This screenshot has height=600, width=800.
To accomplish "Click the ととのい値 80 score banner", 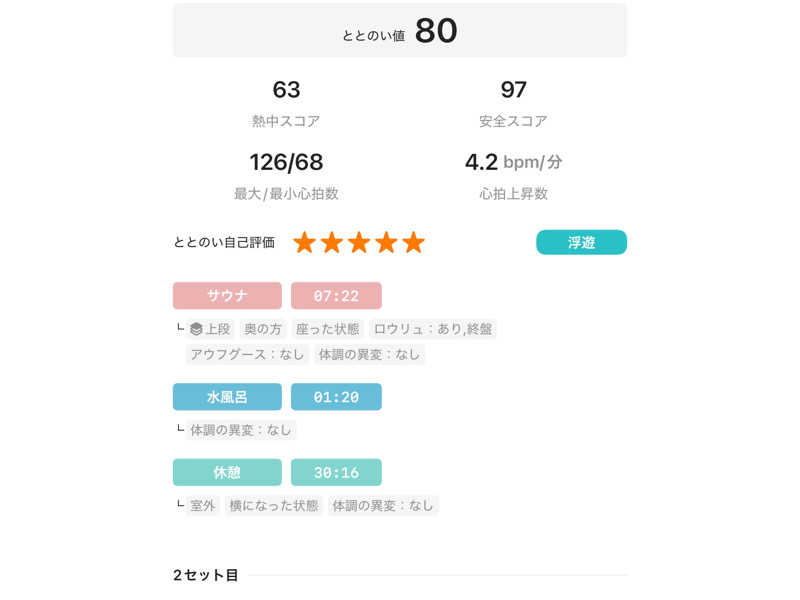I will coord(400,31).
